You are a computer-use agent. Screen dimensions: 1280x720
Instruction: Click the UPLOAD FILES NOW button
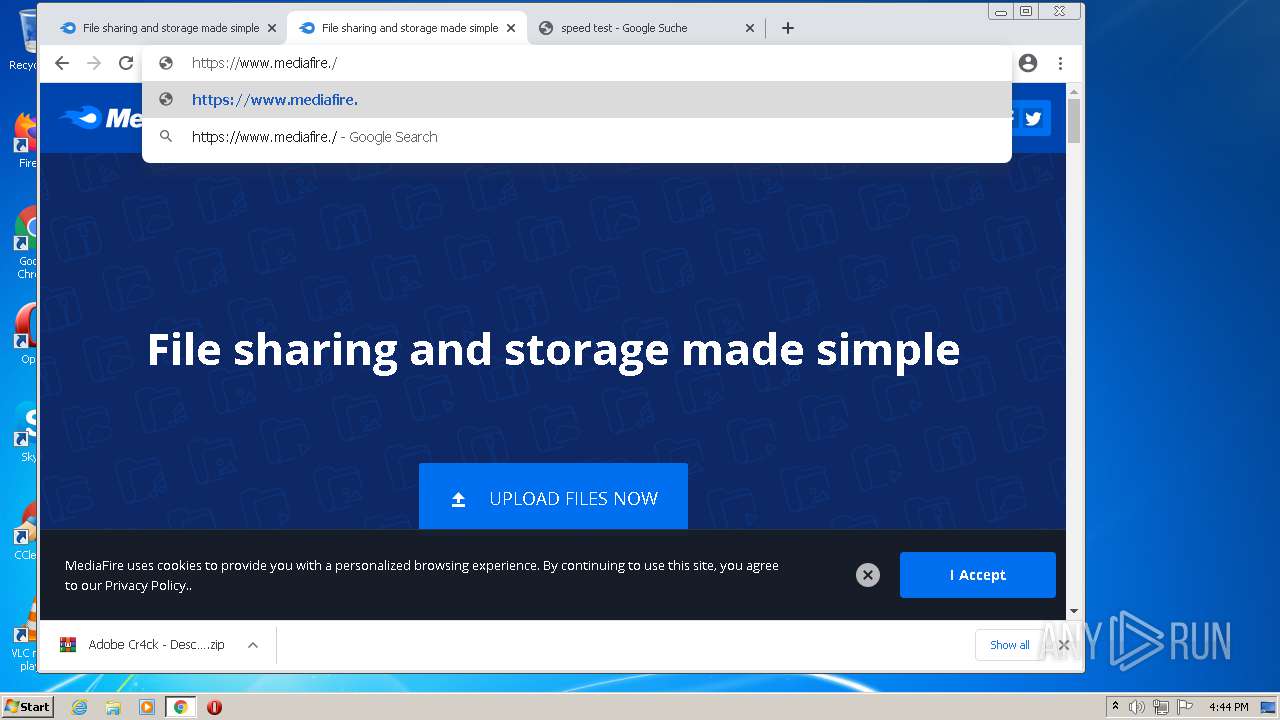click(553, 498)
